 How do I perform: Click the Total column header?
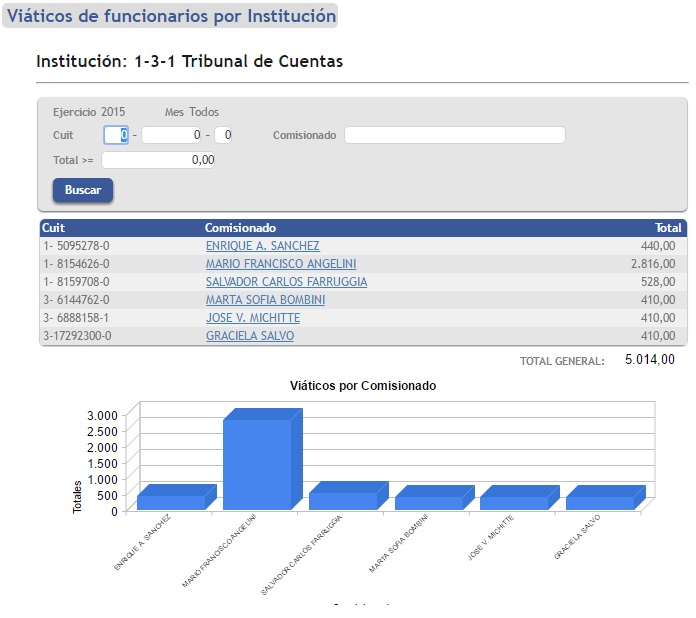pos(668,228)
